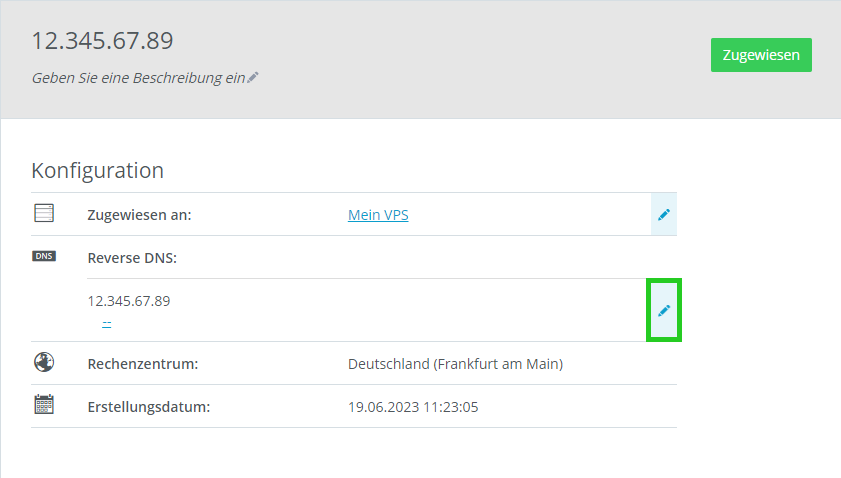
Task: Click the calendar icon beside Erstellungsdatum
Action: pos(44,405)
